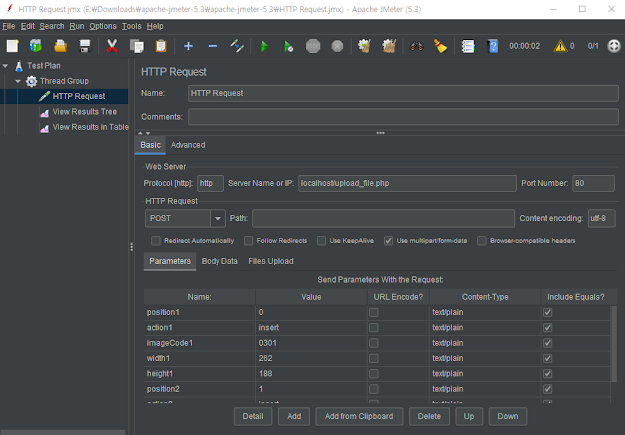
Task: Open the Tools menu
Action: click(x=132, y=26)
